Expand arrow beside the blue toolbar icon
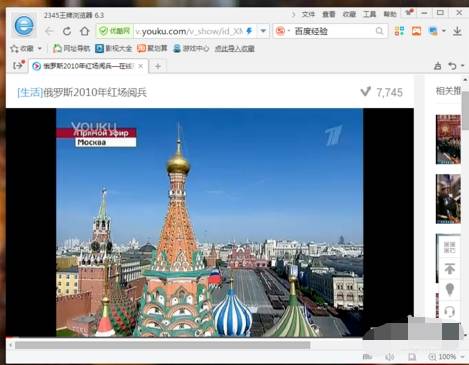 (444, 31)
